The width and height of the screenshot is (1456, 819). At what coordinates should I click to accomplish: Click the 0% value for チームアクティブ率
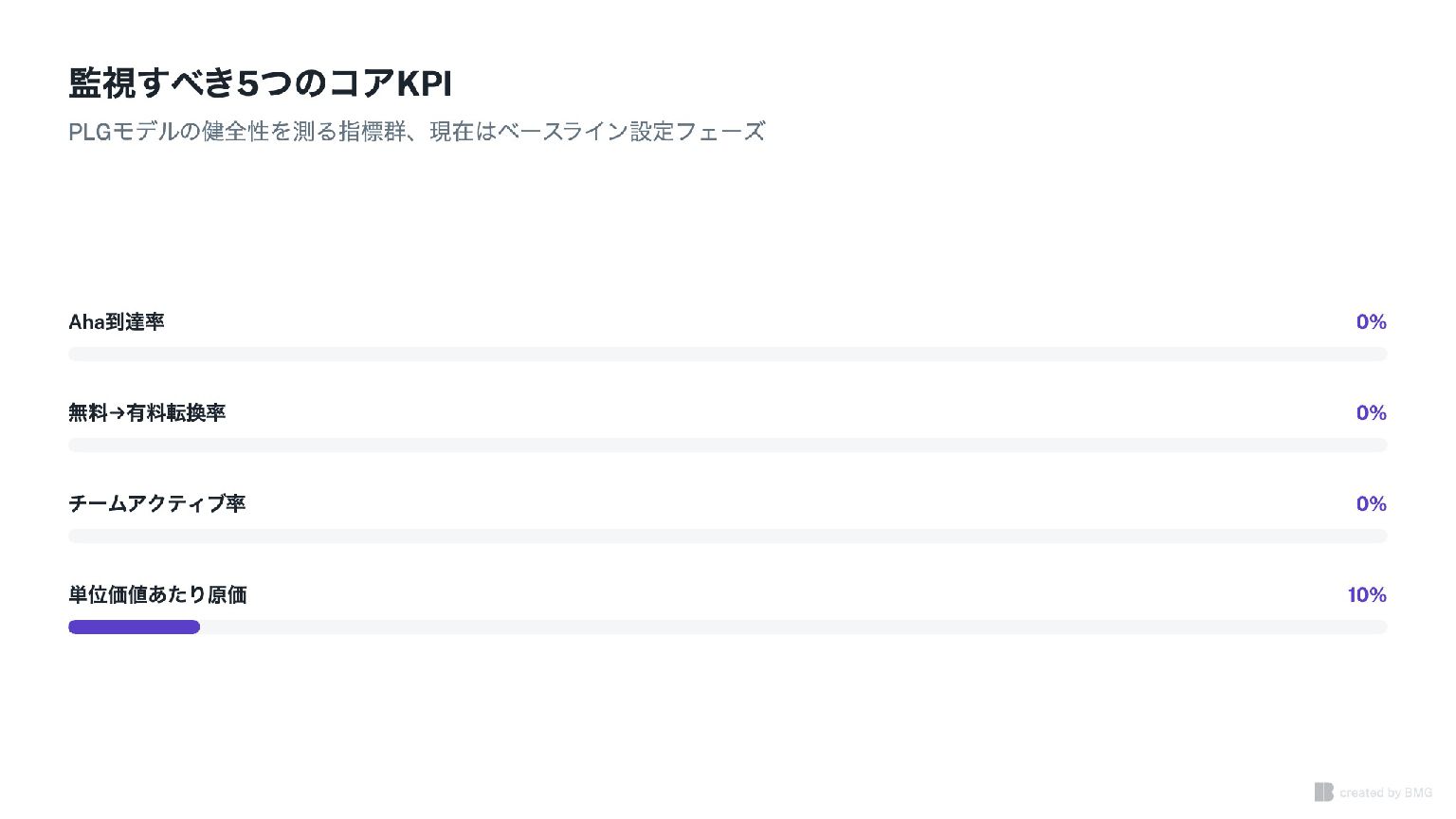coord(1372,503)
